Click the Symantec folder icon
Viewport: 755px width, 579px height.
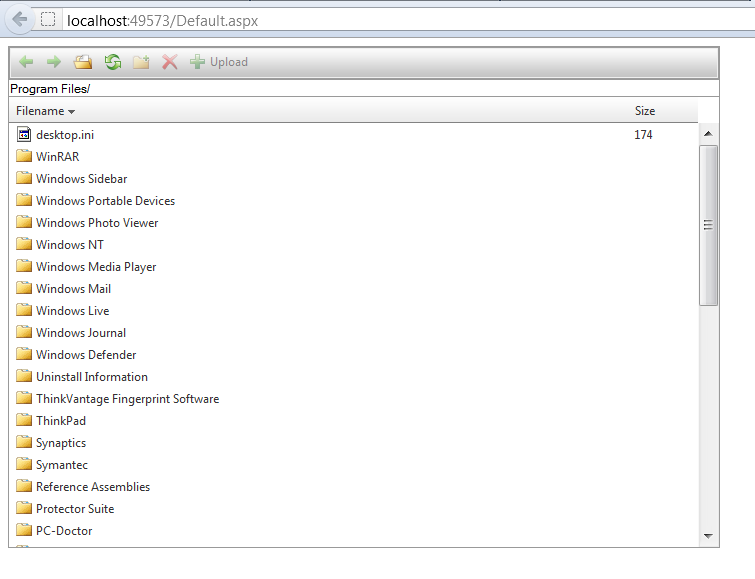coord(24,464)
